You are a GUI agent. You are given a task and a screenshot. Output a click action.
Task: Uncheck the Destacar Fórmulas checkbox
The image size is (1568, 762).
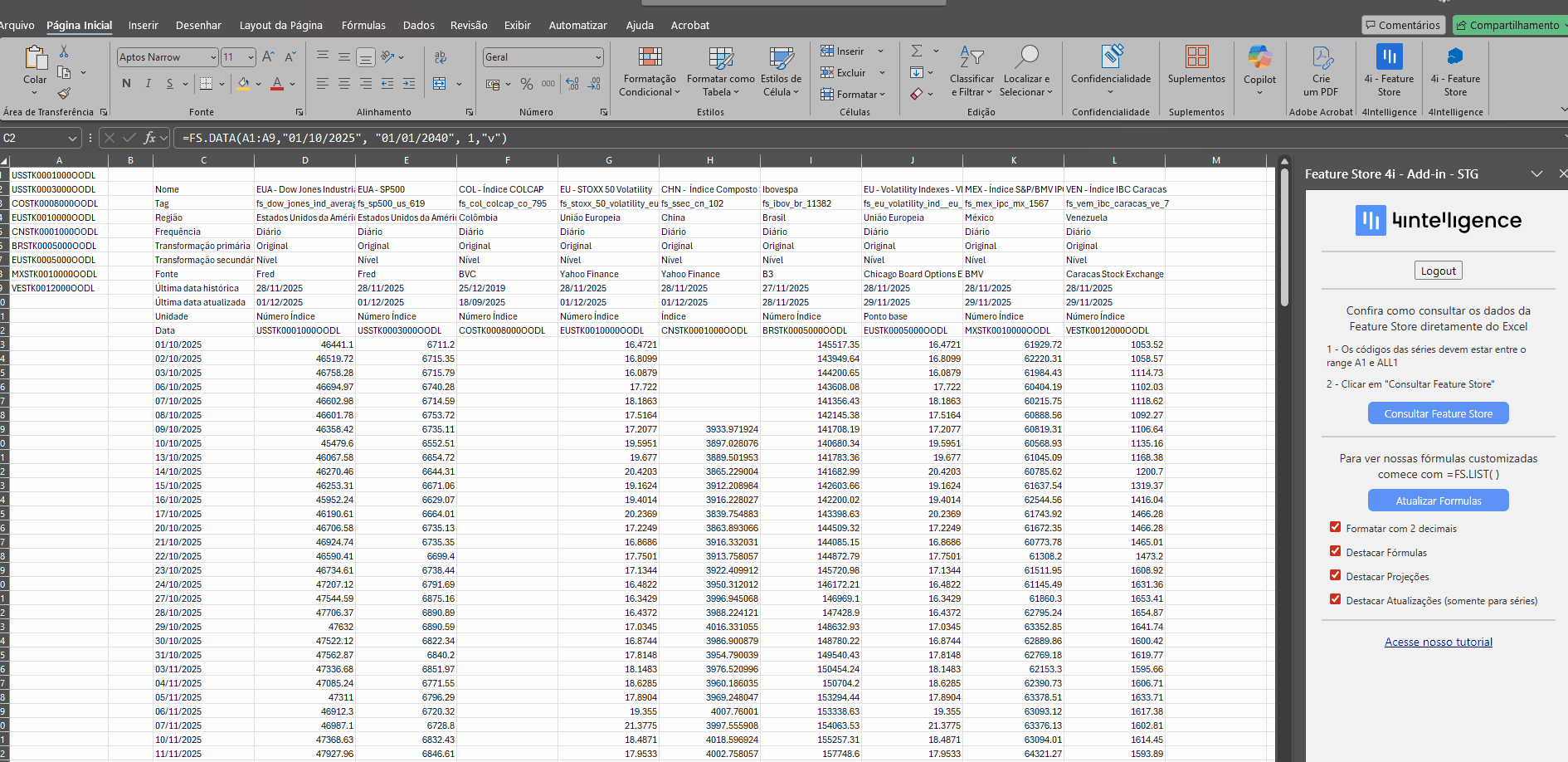coord(1336,551)
